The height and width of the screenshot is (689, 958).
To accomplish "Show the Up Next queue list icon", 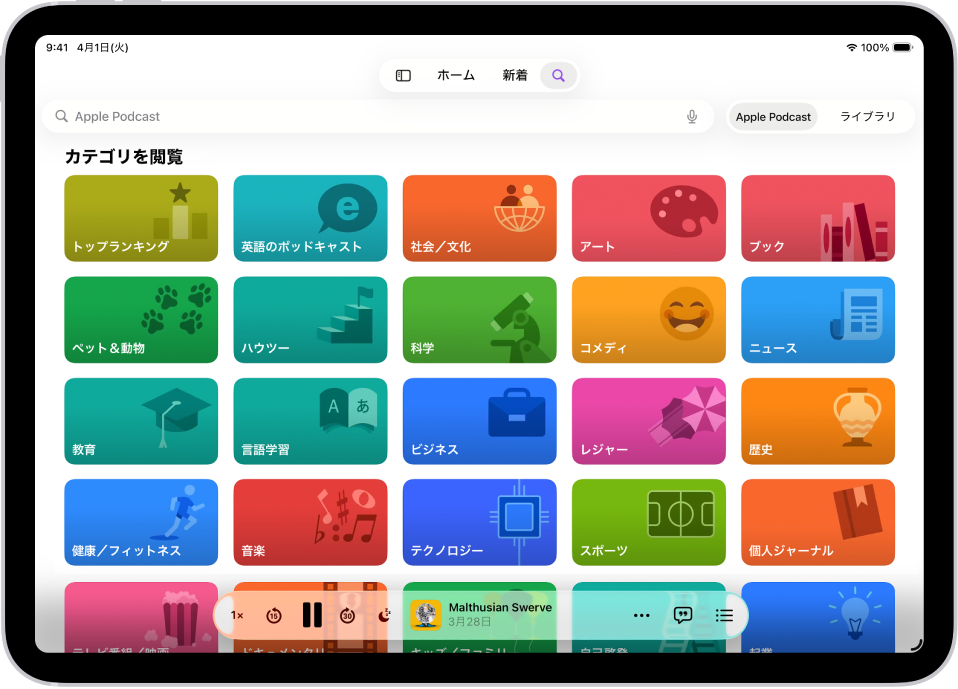I will pos(724,615).
